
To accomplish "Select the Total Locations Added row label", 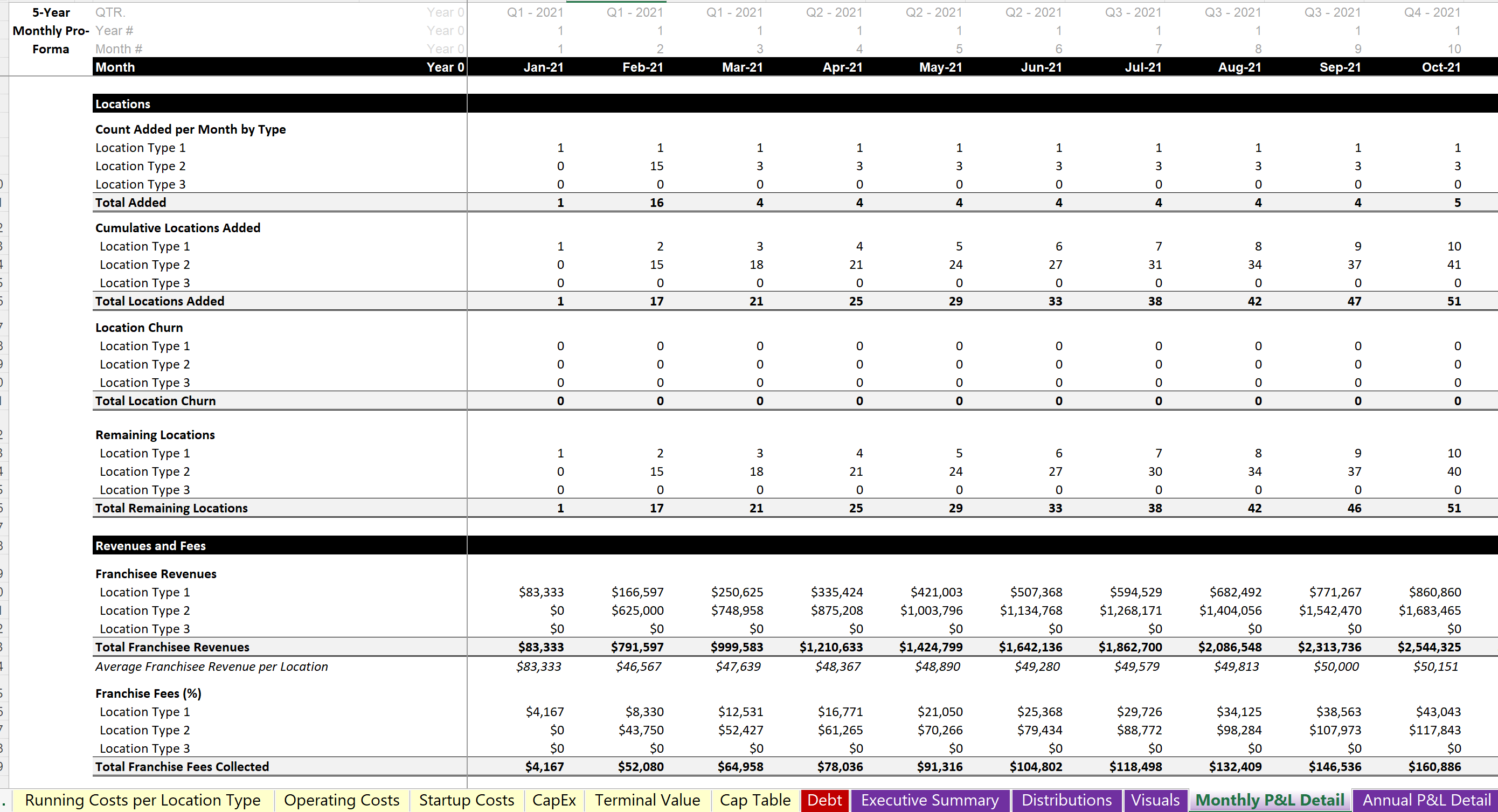I will pos(160,301).
